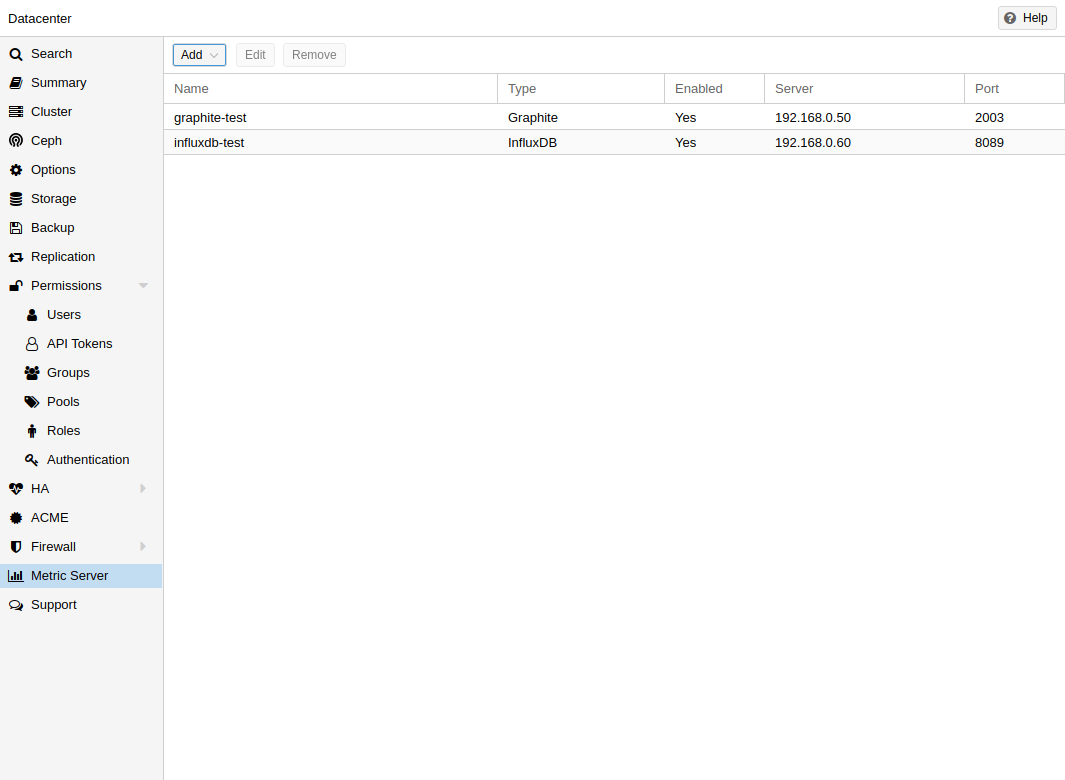The height and width of the screenshot is (780, 1065).
Task: Select the influxdb-test row
Action: [330, 143]
